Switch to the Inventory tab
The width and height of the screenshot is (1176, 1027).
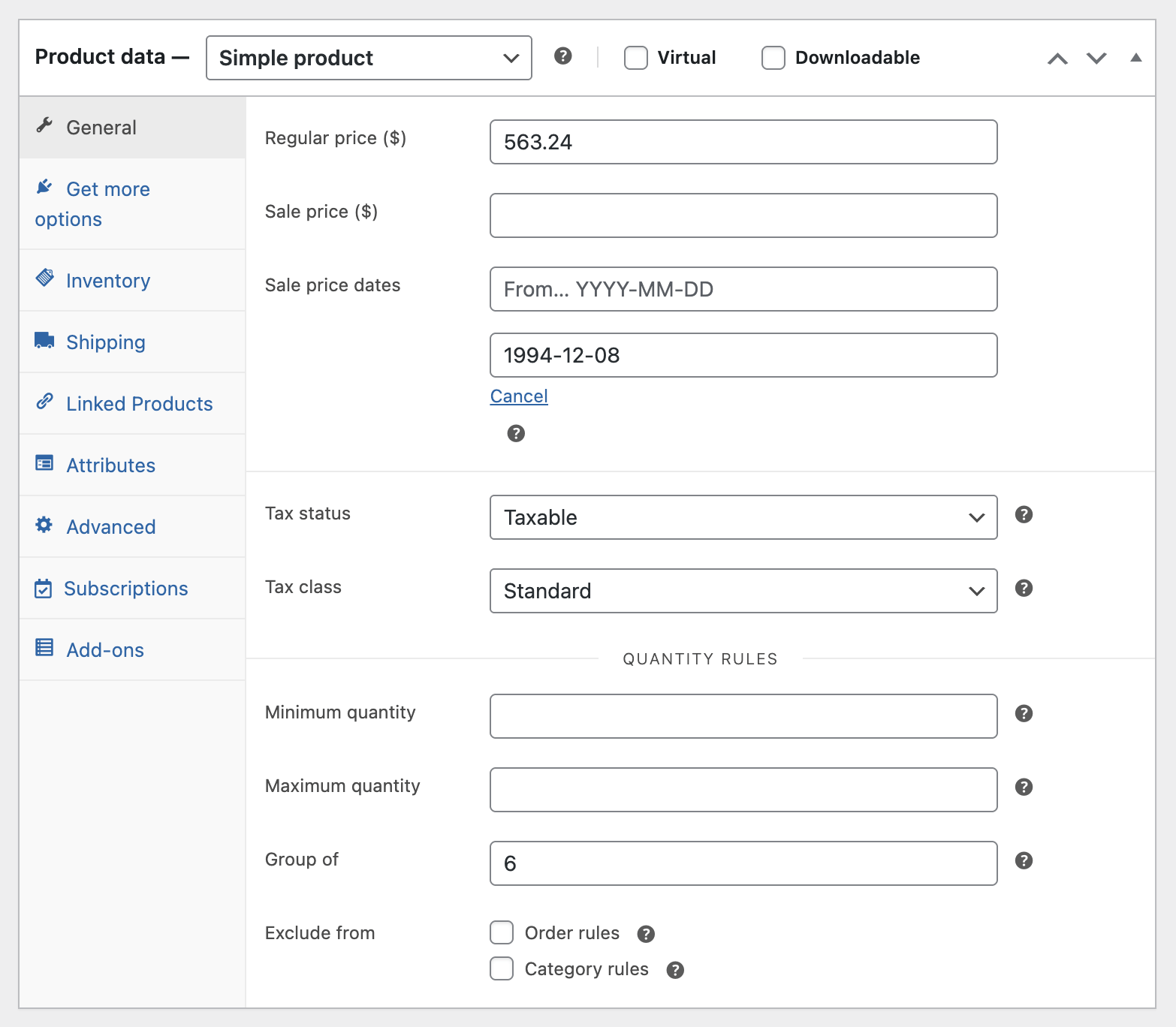tap(108, 281)
